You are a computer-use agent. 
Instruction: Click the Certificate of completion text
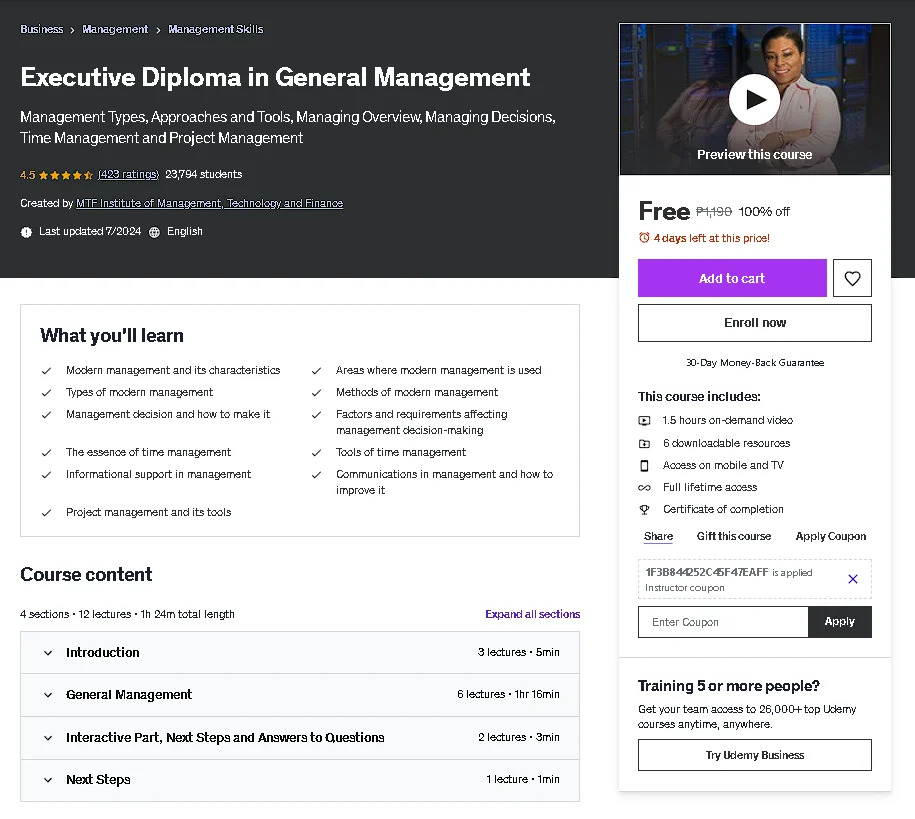tap(723, 509)
